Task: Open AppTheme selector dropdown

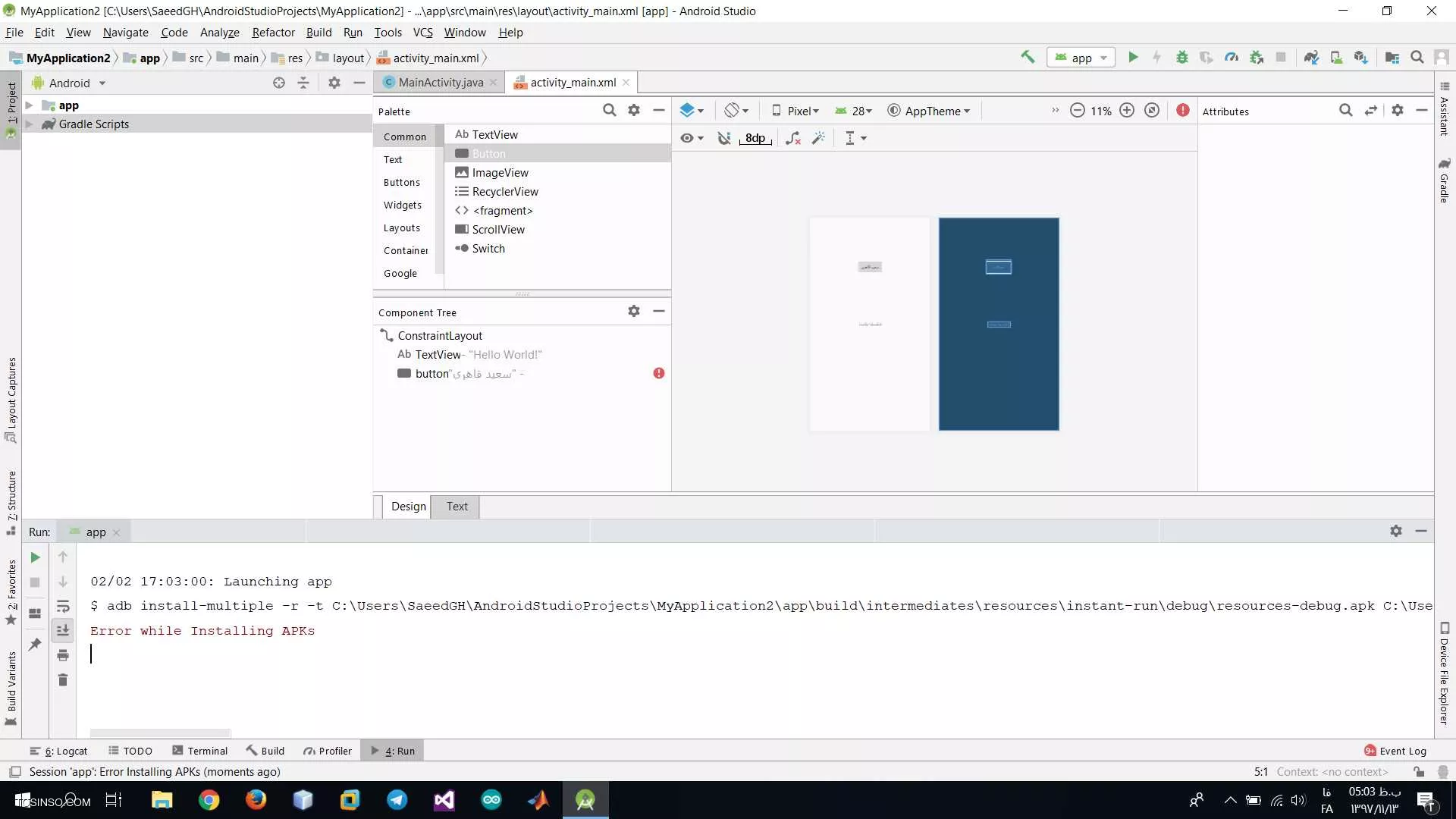Action: click(x=929, y=111)
